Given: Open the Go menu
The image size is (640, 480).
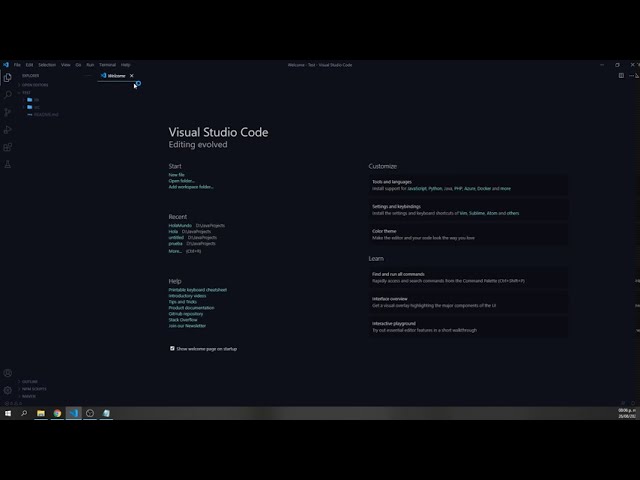Looking at the screenshot, I should 78,64.
